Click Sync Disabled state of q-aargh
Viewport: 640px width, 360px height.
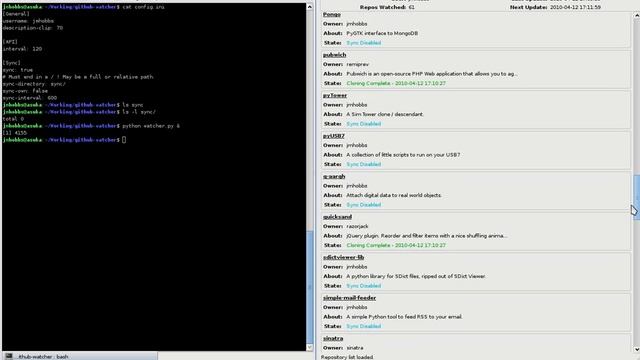364,204
